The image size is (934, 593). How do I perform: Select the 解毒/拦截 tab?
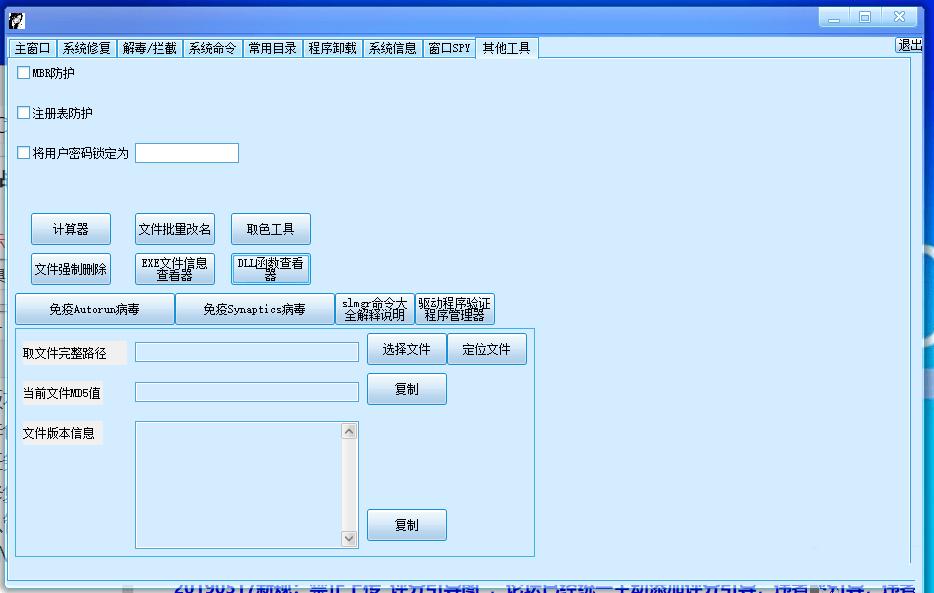pos(149,48)
